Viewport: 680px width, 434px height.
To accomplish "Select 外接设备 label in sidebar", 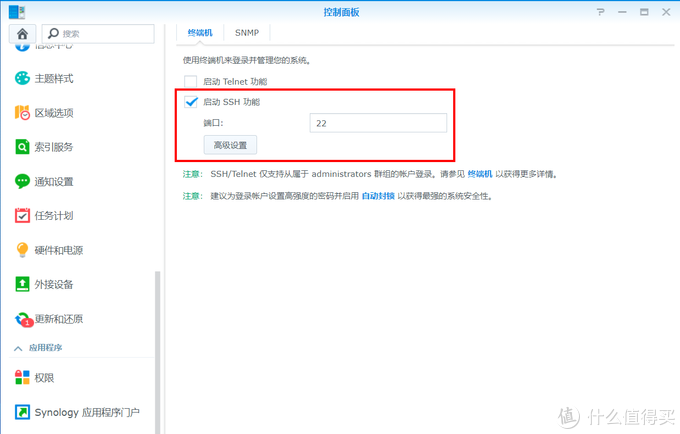I will pos(54,284).
